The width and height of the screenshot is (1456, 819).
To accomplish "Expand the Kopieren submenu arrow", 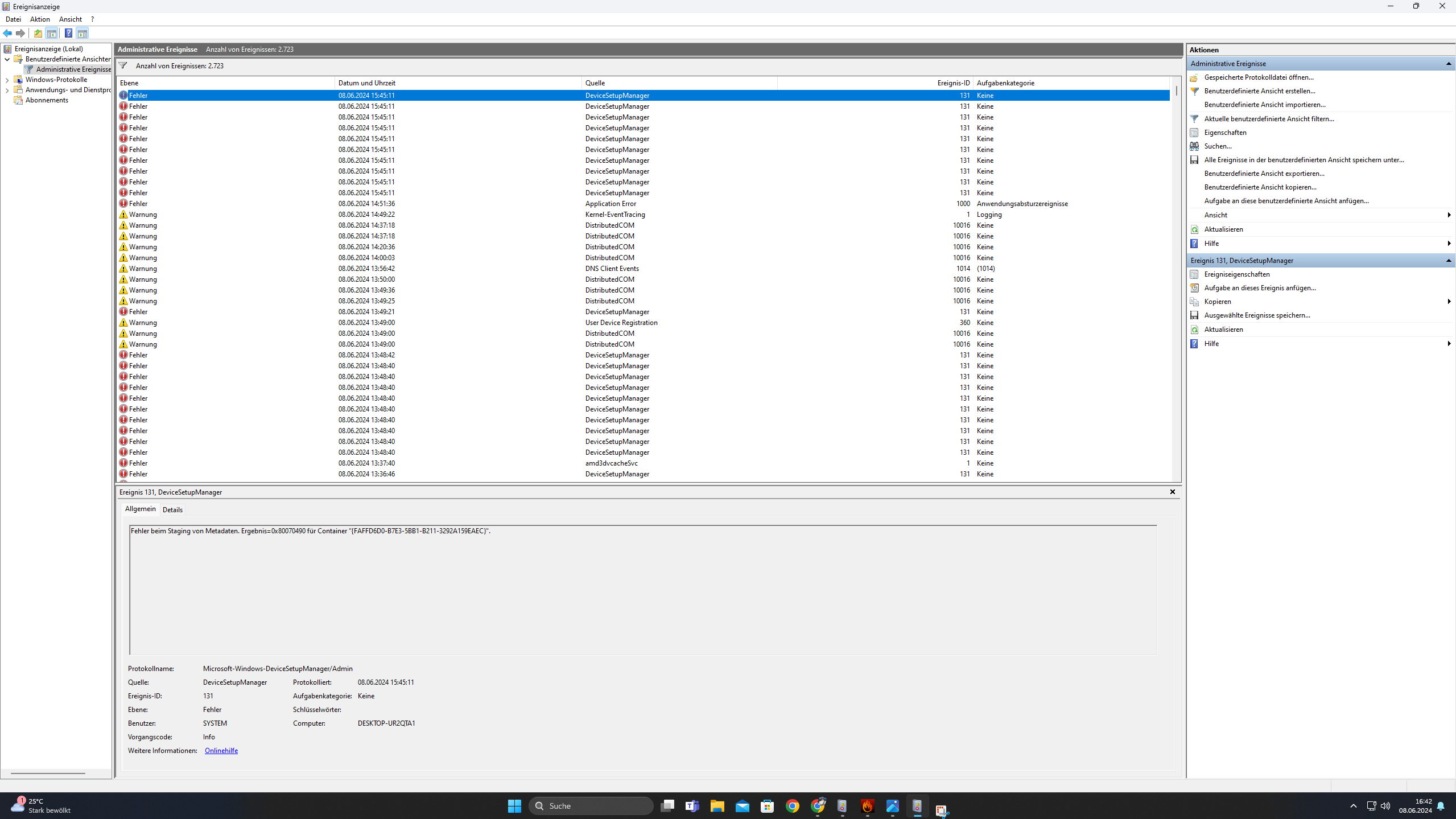I will point(1448,302).
